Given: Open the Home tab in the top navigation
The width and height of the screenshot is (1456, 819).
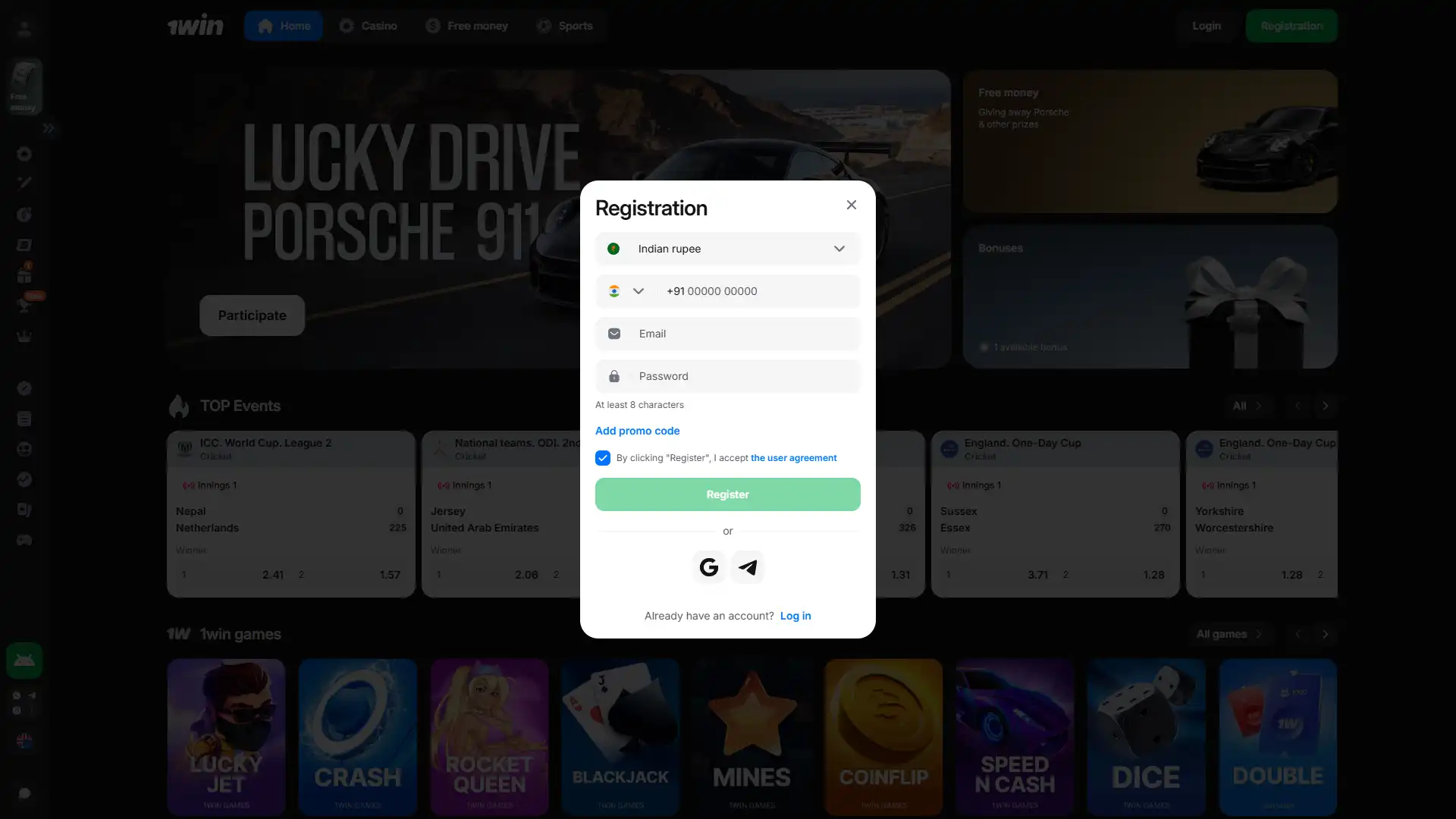Looking at the screenshot, I should point(284,26).
